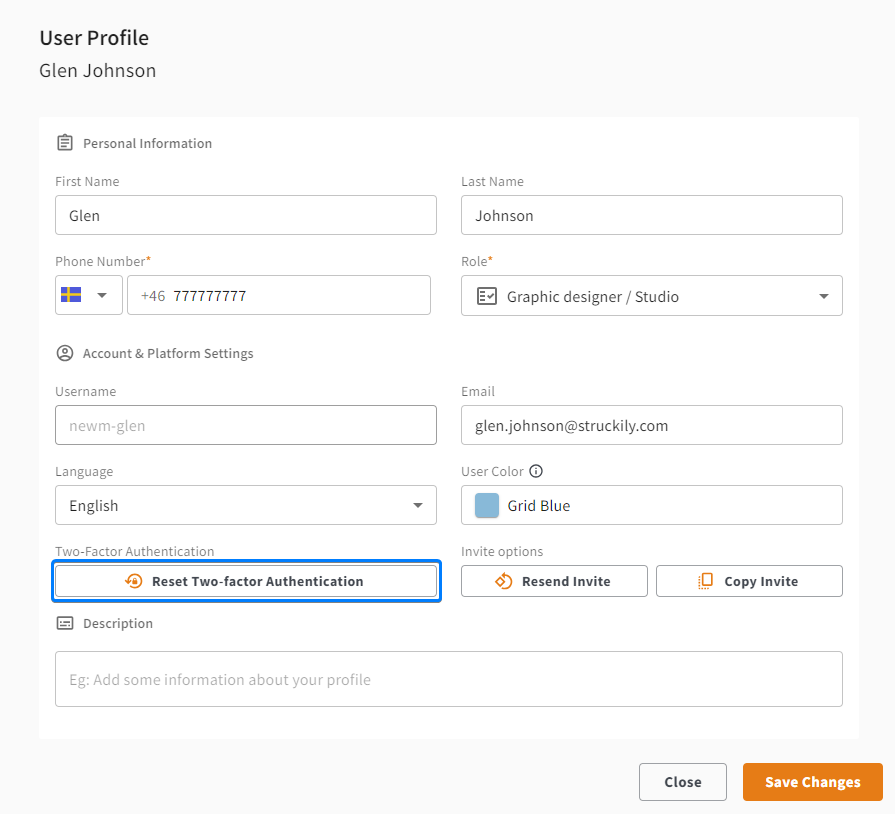This screenshot has width=895, height=814.
Task: Click the checklist icon inside the Role field
Action: [485, 296]
